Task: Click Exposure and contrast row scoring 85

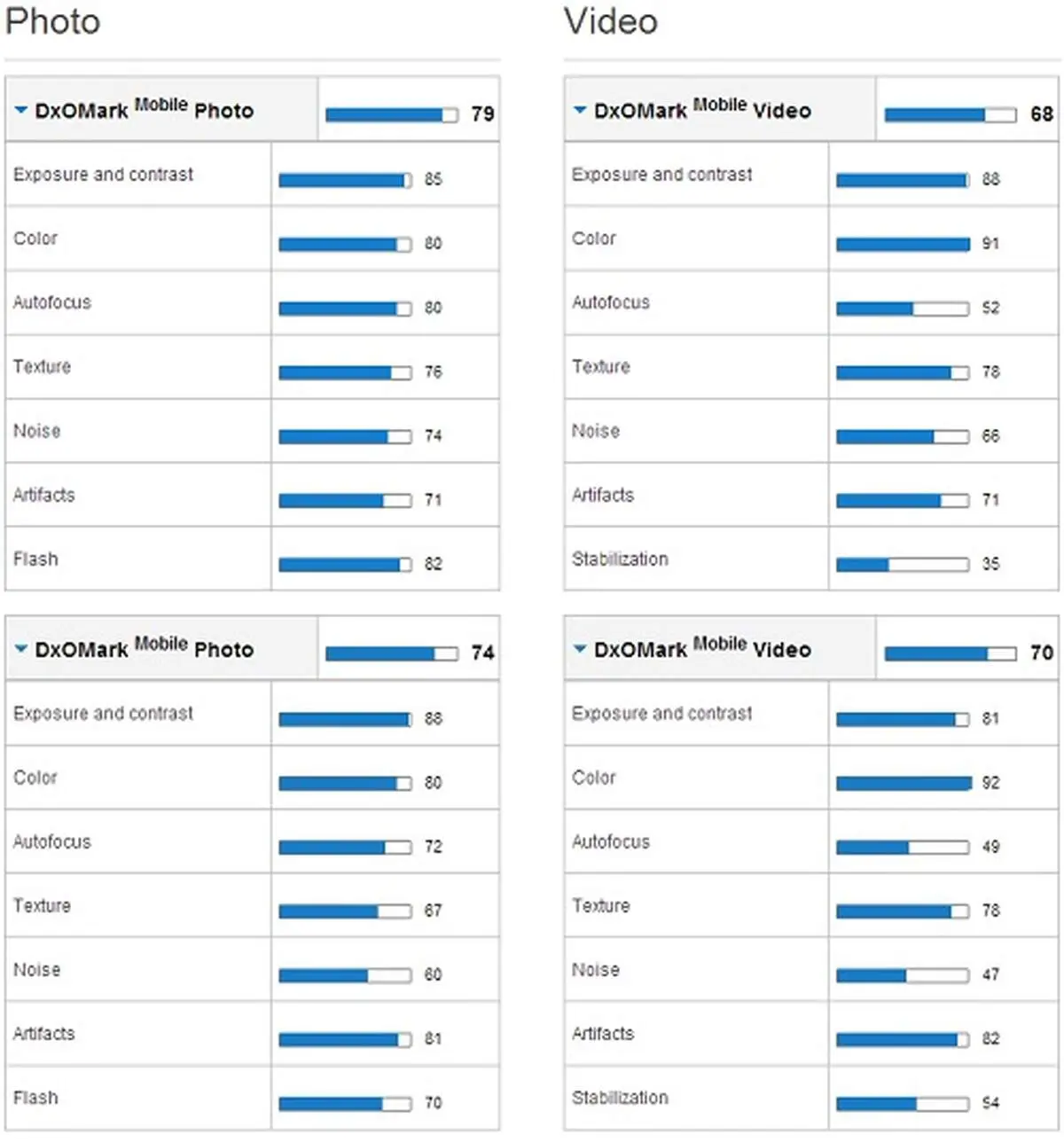Action: pos(253,175)
